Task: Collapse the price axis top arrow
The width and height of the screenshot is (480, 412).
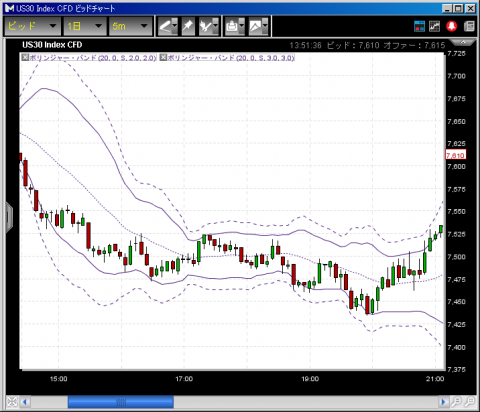Action: click(x=463, y=42)
